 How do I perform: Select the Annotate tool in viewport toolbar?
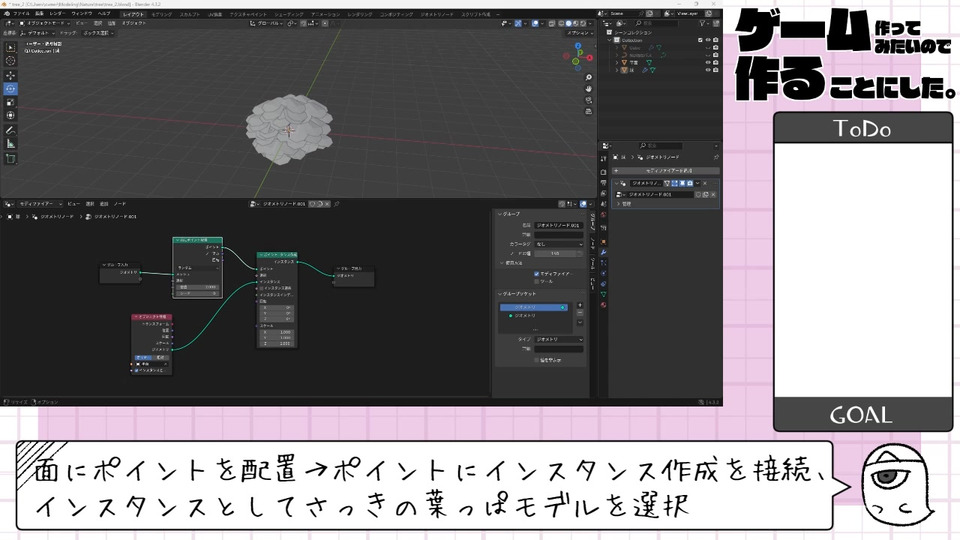click(x=10, y=130)
